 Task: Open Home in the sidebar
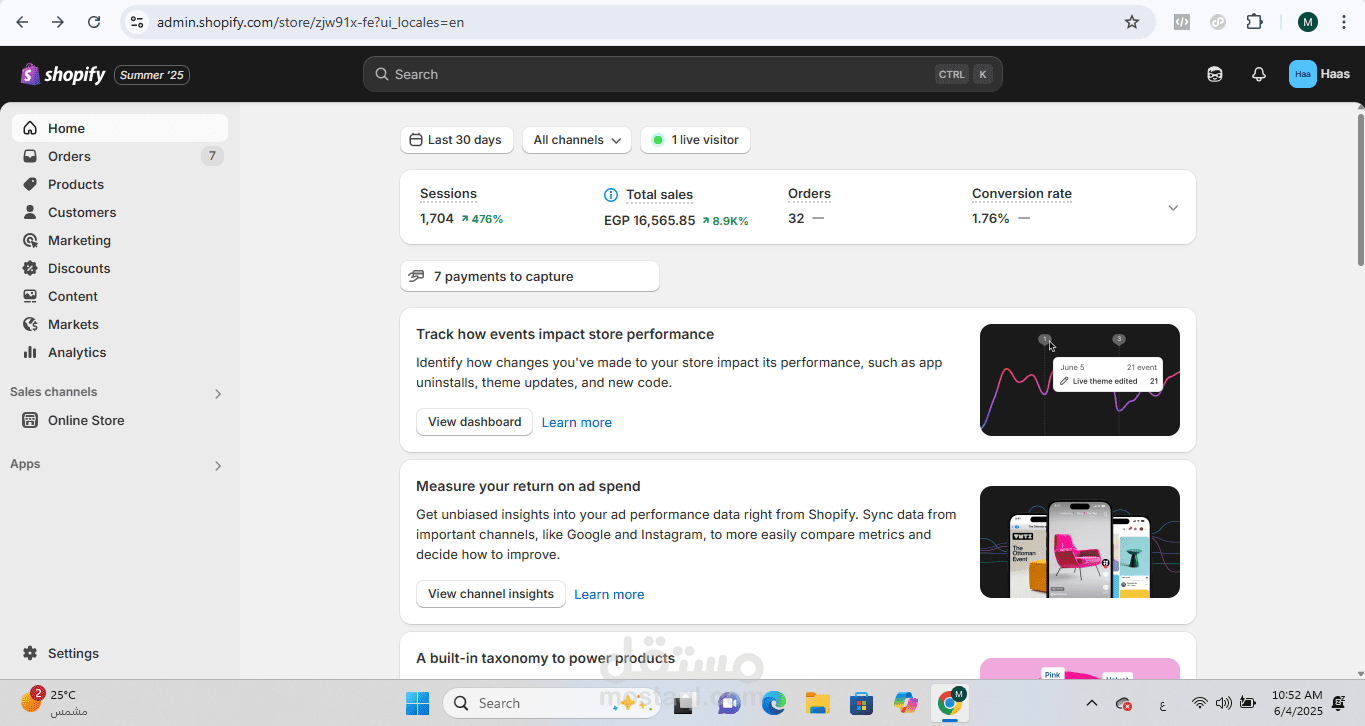(120, 128)
